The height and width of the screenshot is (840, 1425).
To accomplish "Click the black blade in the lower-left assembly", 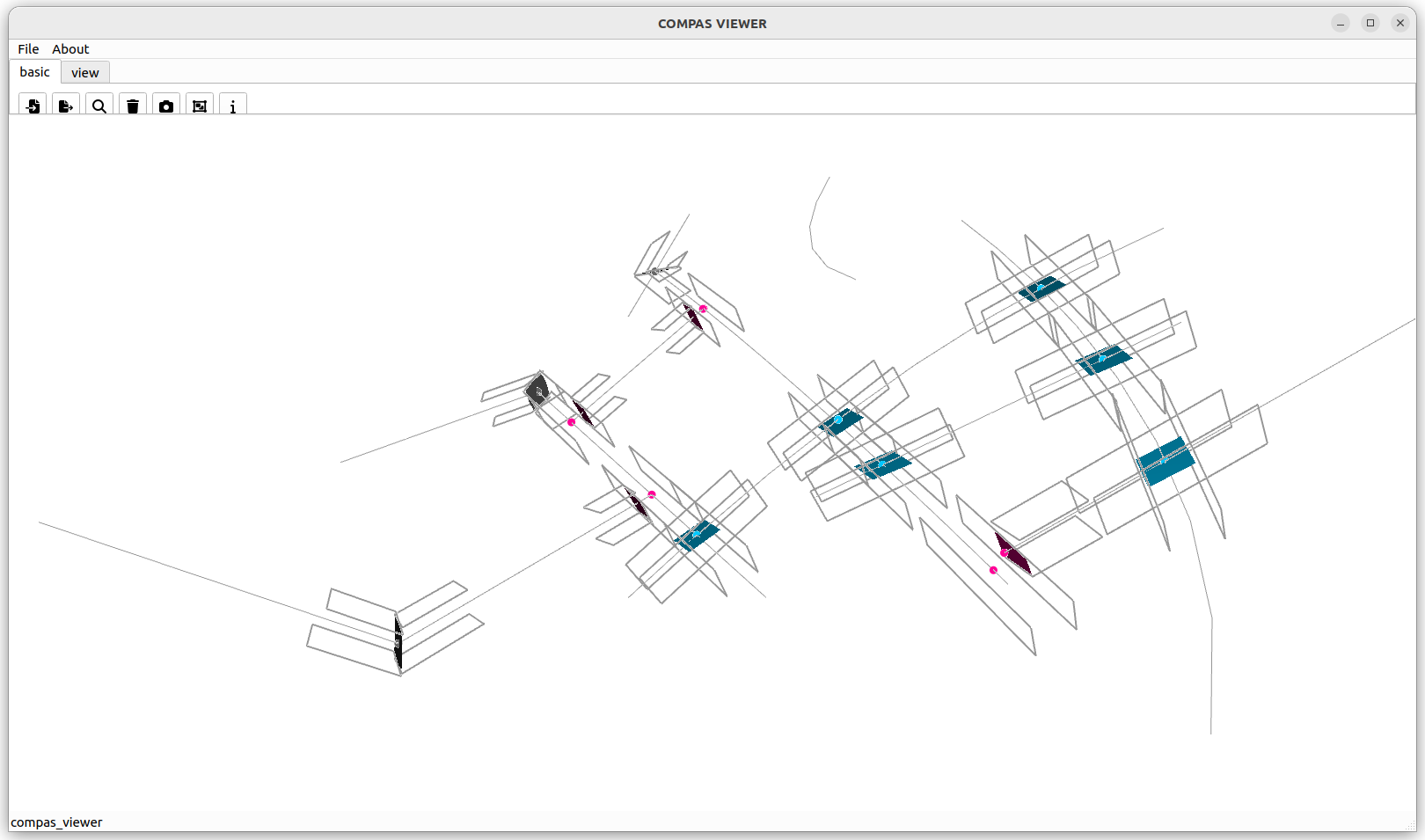I will 398,642.
